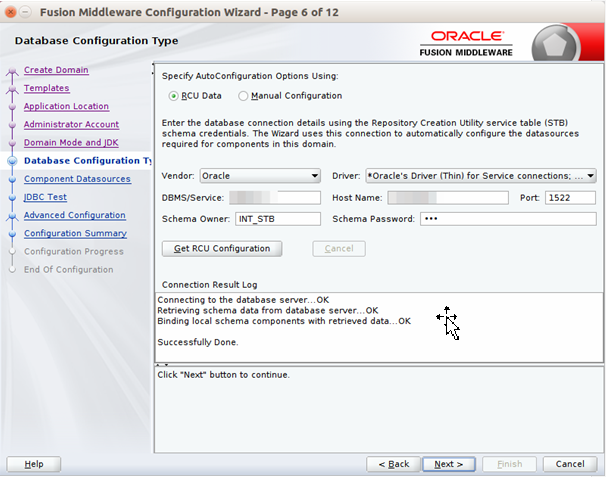Click the Administrator Account step bullet
606x477 pixels.
(x=12, y=124)
